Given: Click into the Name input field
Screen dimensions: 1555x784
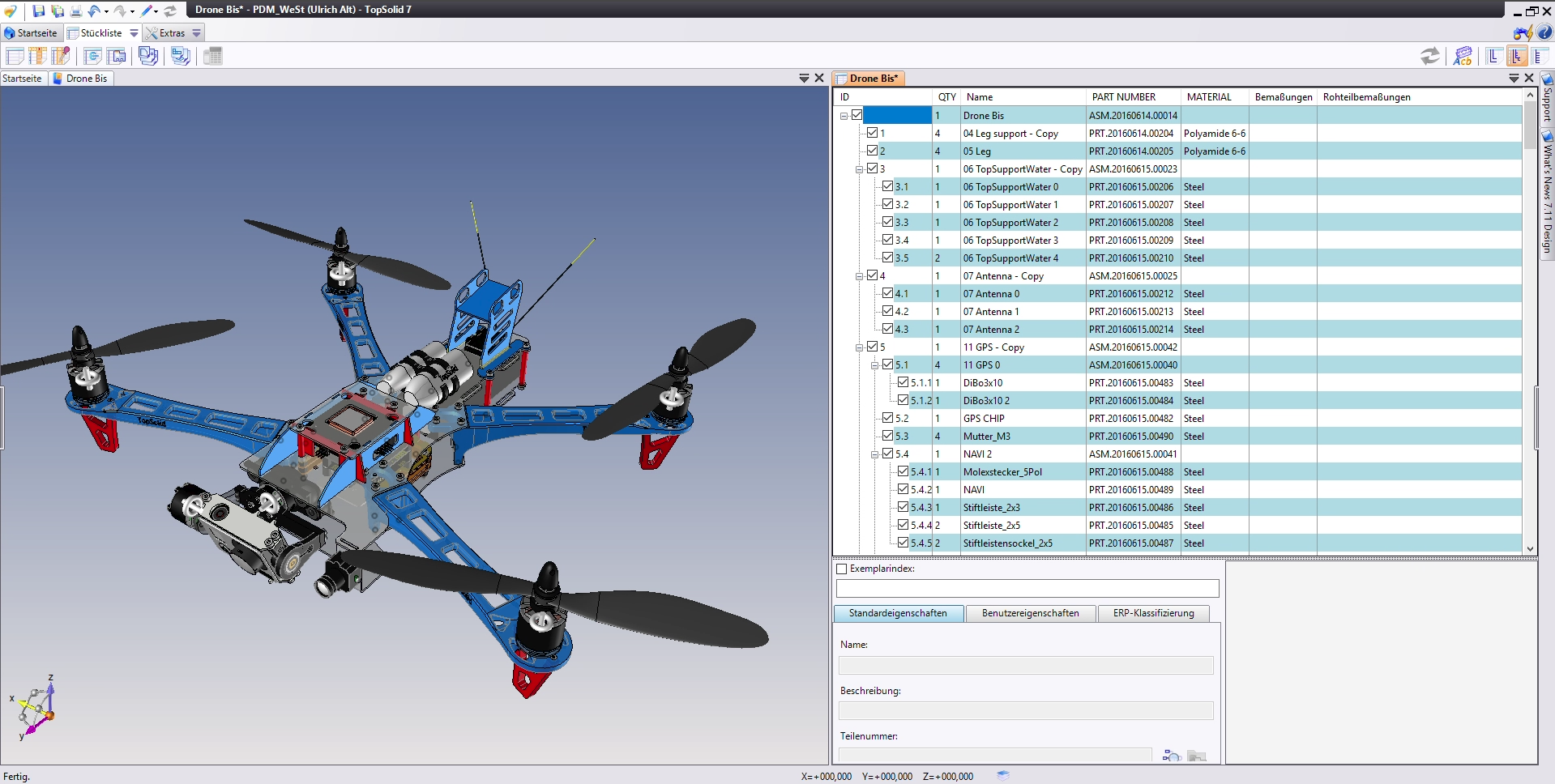Looking at the screenshot, I should [x=1026, y=665].
